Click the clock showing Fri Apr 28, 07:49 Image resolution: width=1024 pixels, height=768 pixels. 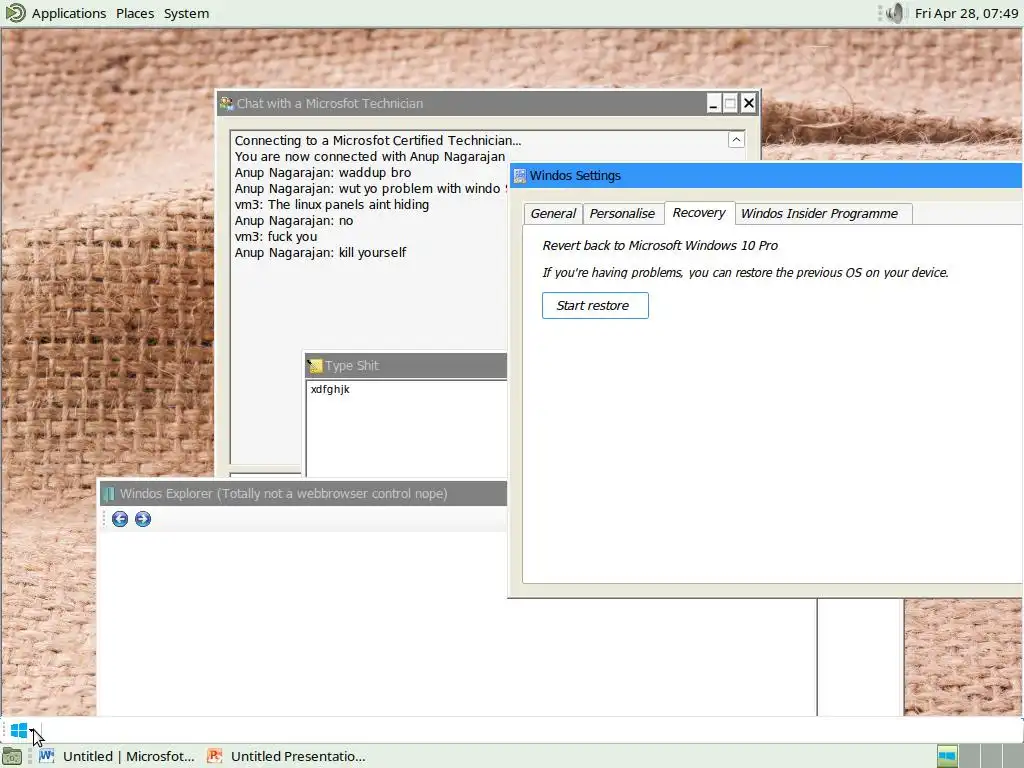966,13
